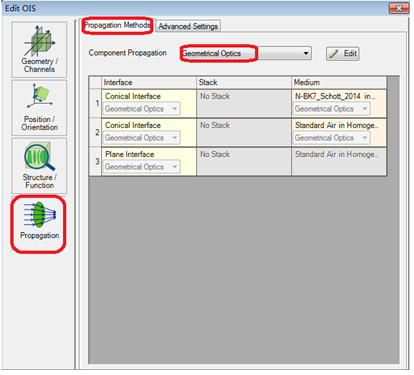Open the Propagation page
Image resolution: width=414 pixels, height=375 pixels.
[39, 224]
